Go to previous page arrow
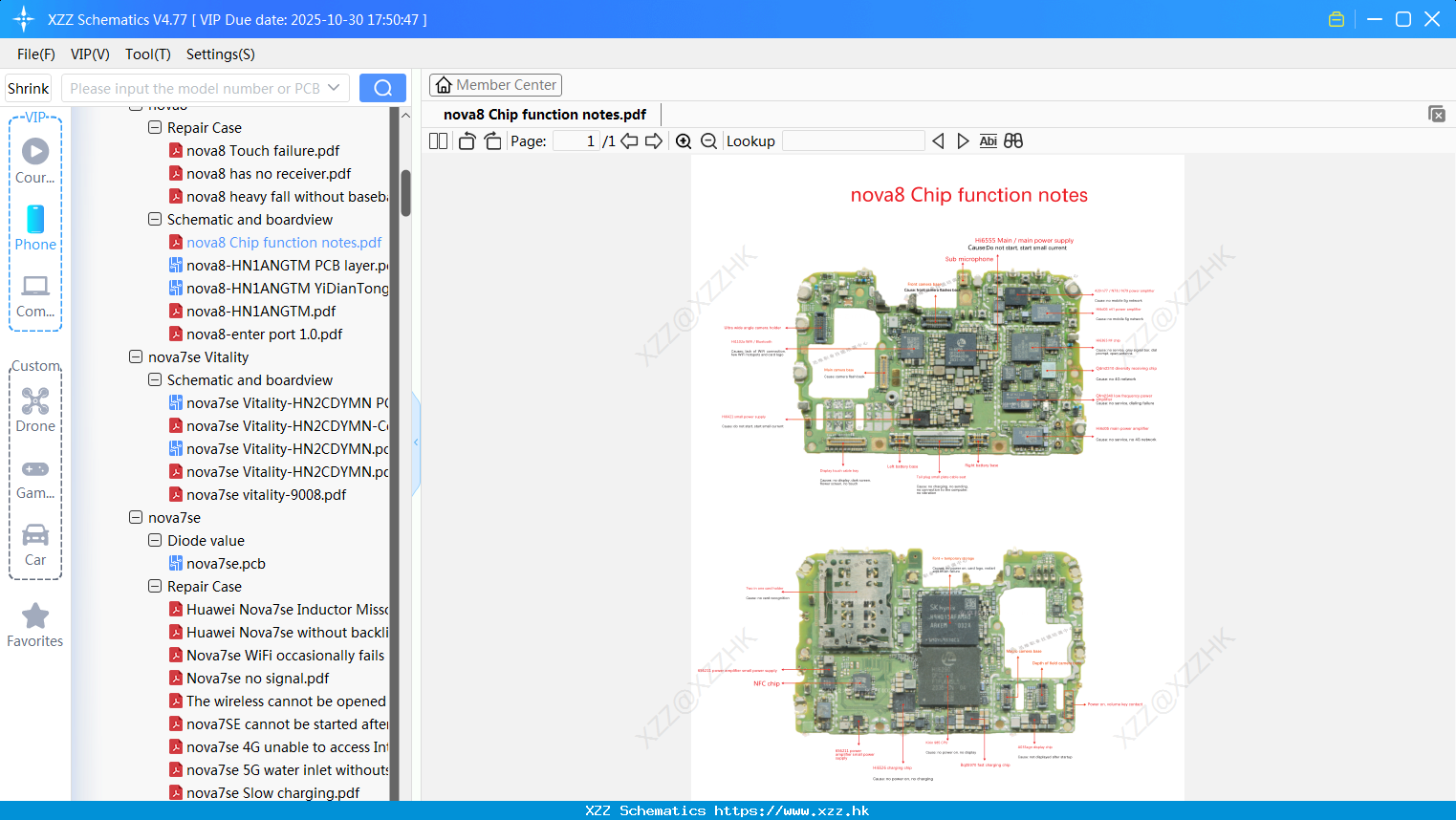 point(629,140)
